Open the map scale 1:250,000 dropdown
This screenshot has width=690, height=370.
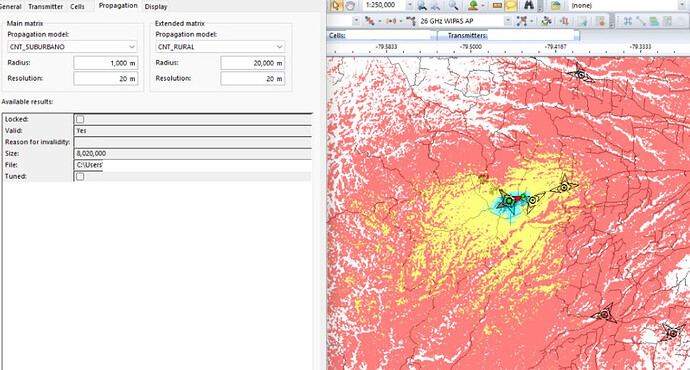410,5
